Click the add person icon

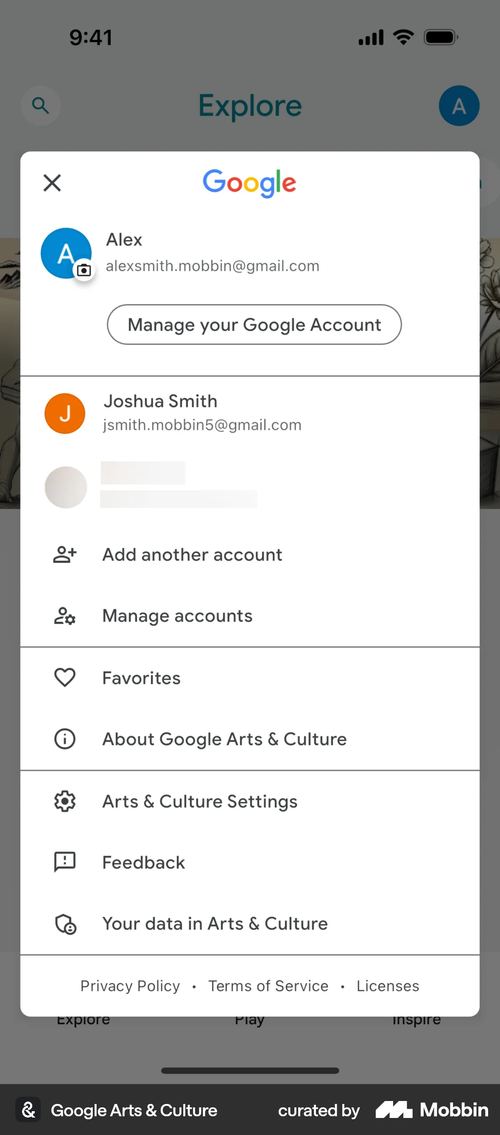(x=65, y=555)
